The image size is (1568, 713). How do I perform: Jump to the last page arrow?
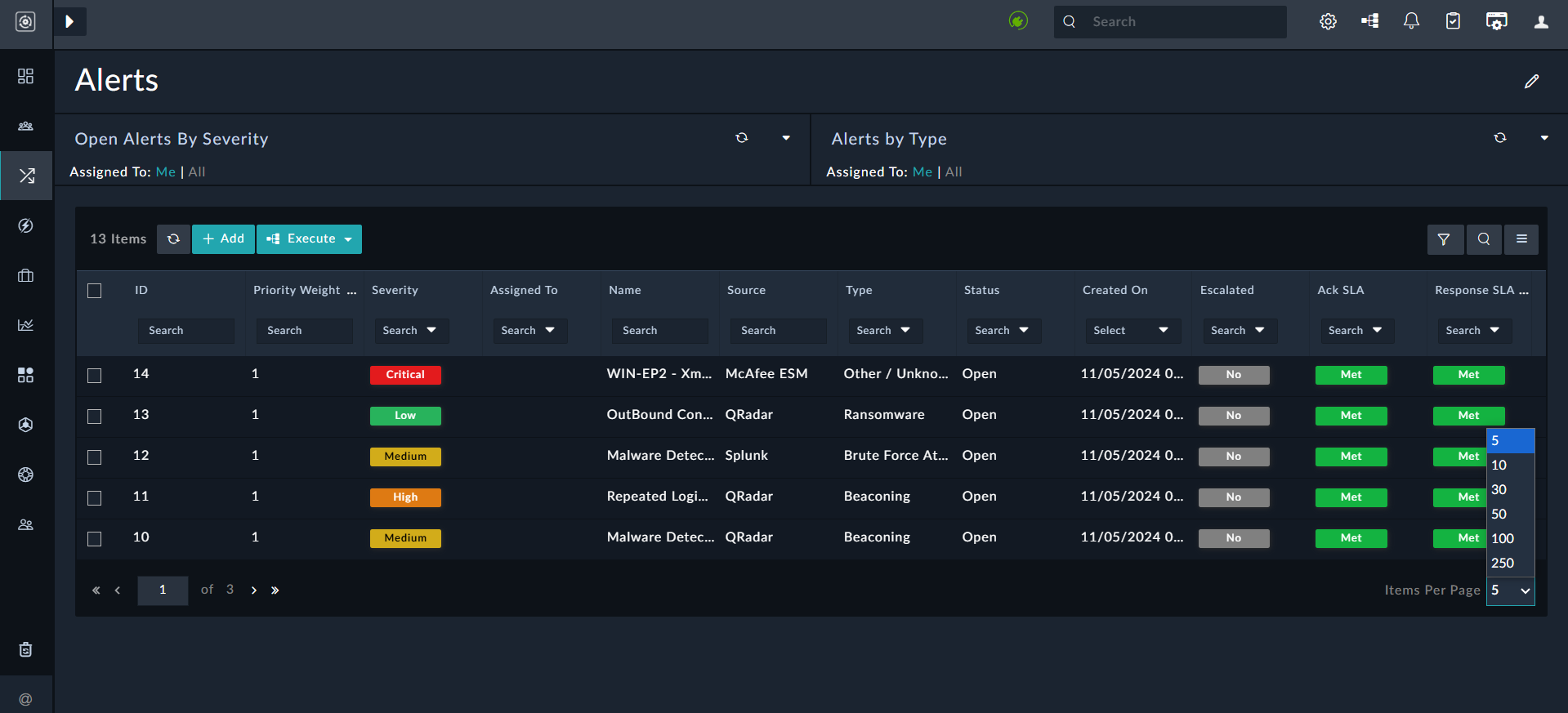tap(275, 590)
